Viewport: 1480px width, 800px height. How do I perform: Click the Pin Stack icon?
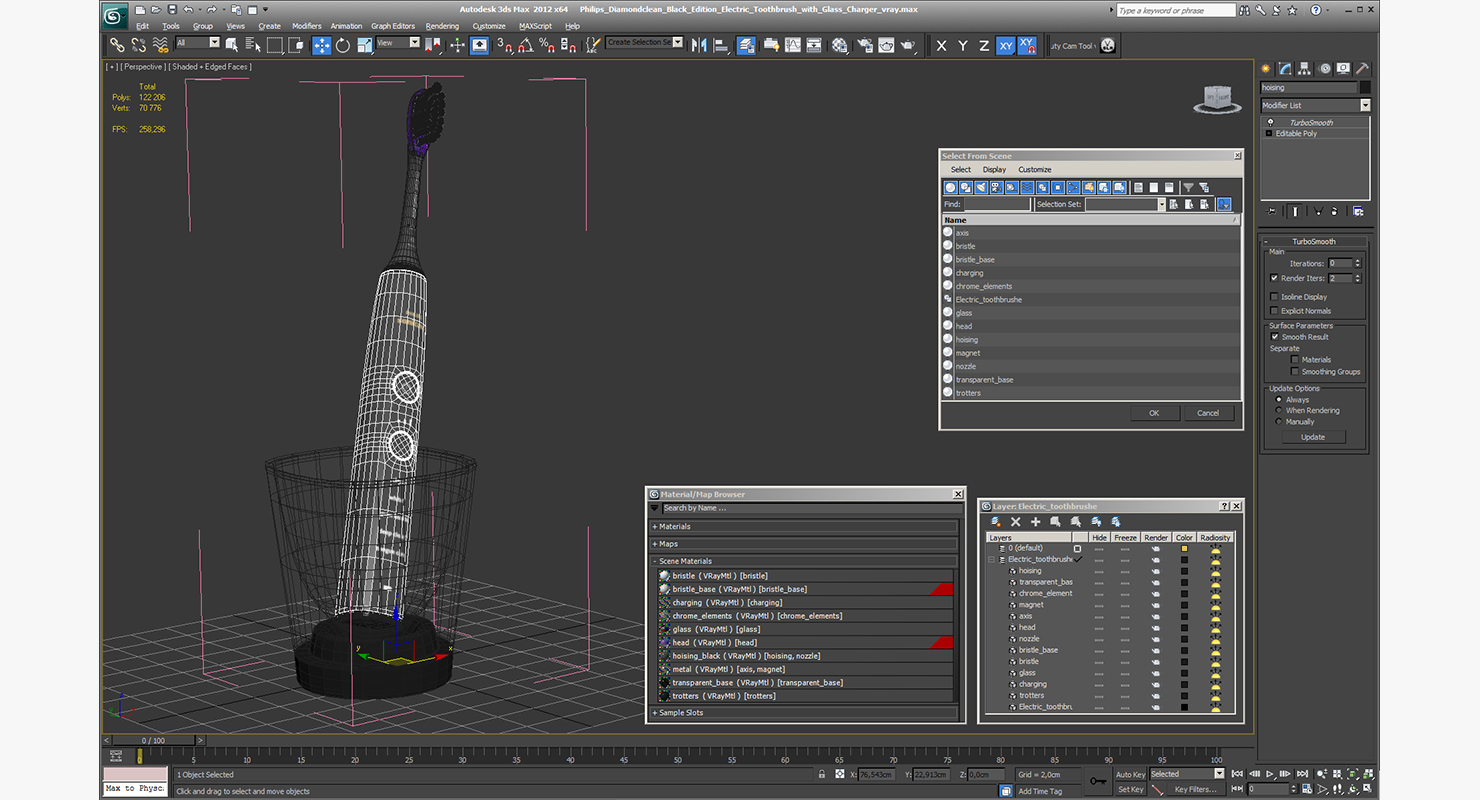(x=1272, y=211)
